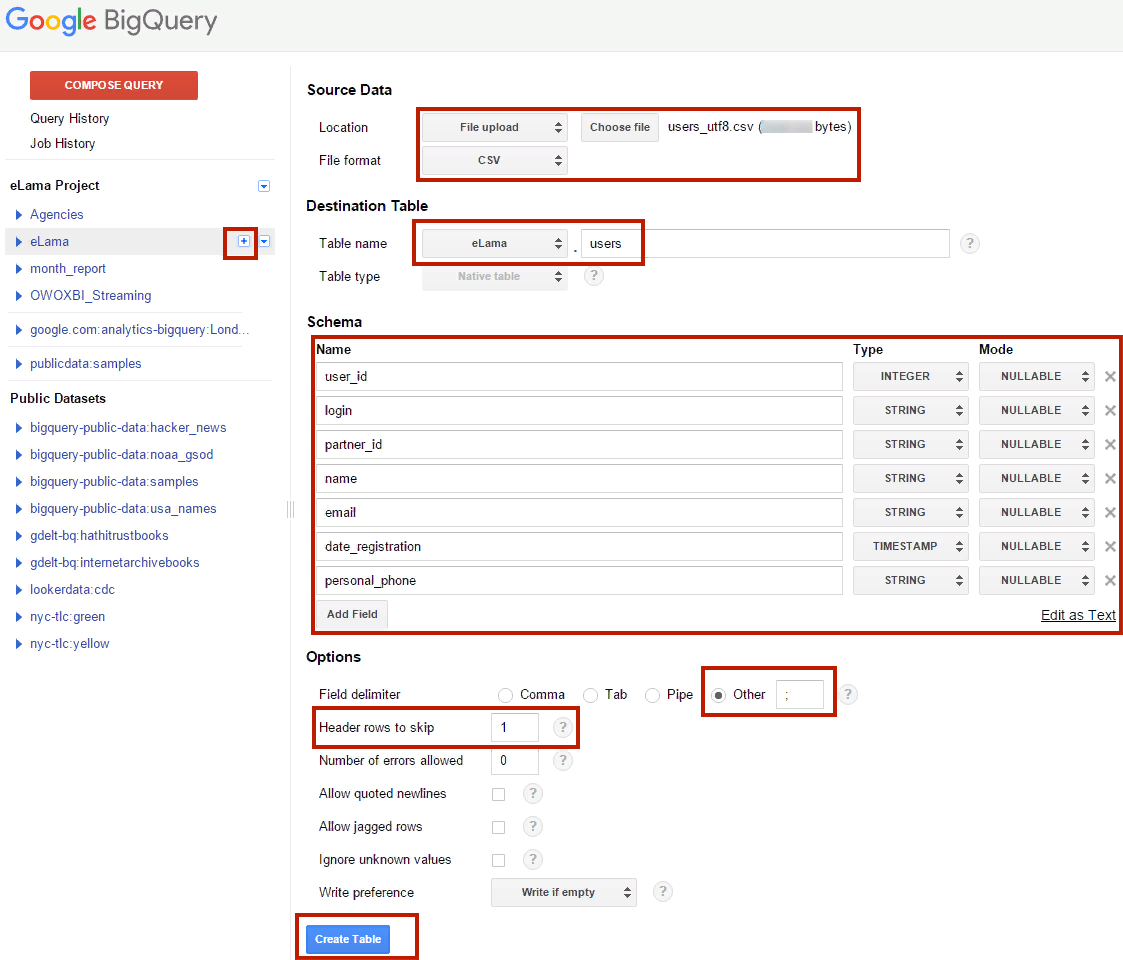Select the Pipe delimiter radio button
Screen dimensions: 1123x960
(652, 695)
